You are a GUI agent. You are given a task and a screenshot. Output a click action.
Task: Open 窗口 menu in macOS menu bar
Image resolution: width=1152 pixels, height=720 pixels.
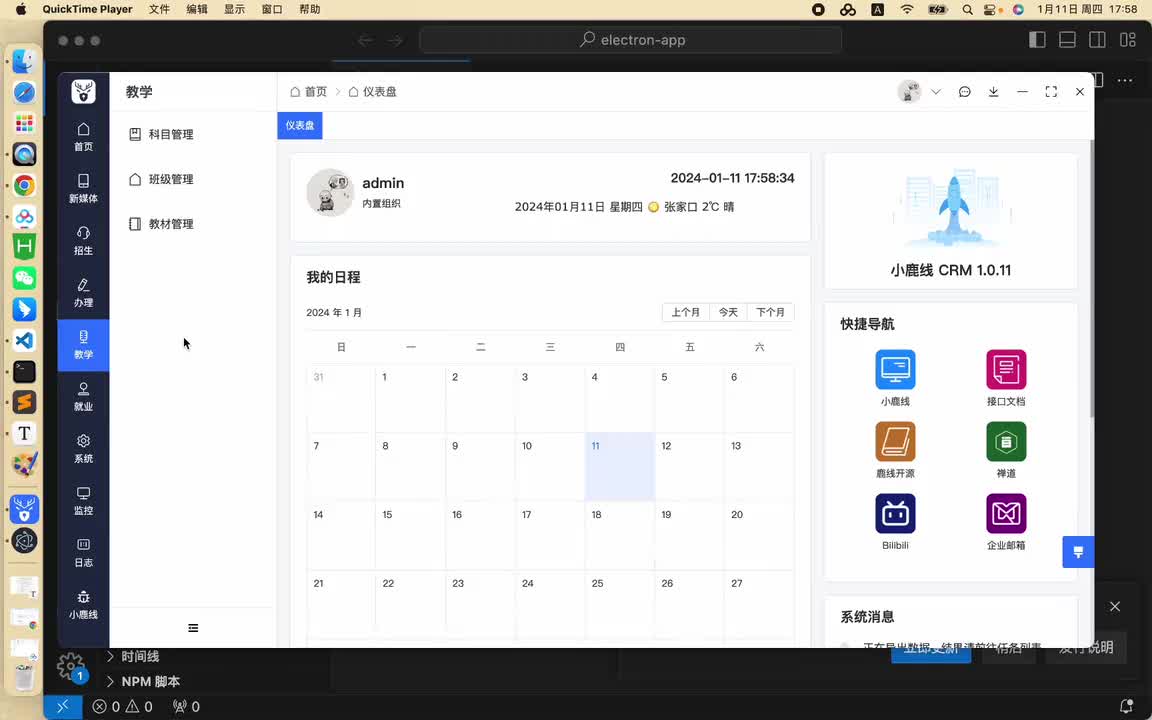tap(272, 10)
